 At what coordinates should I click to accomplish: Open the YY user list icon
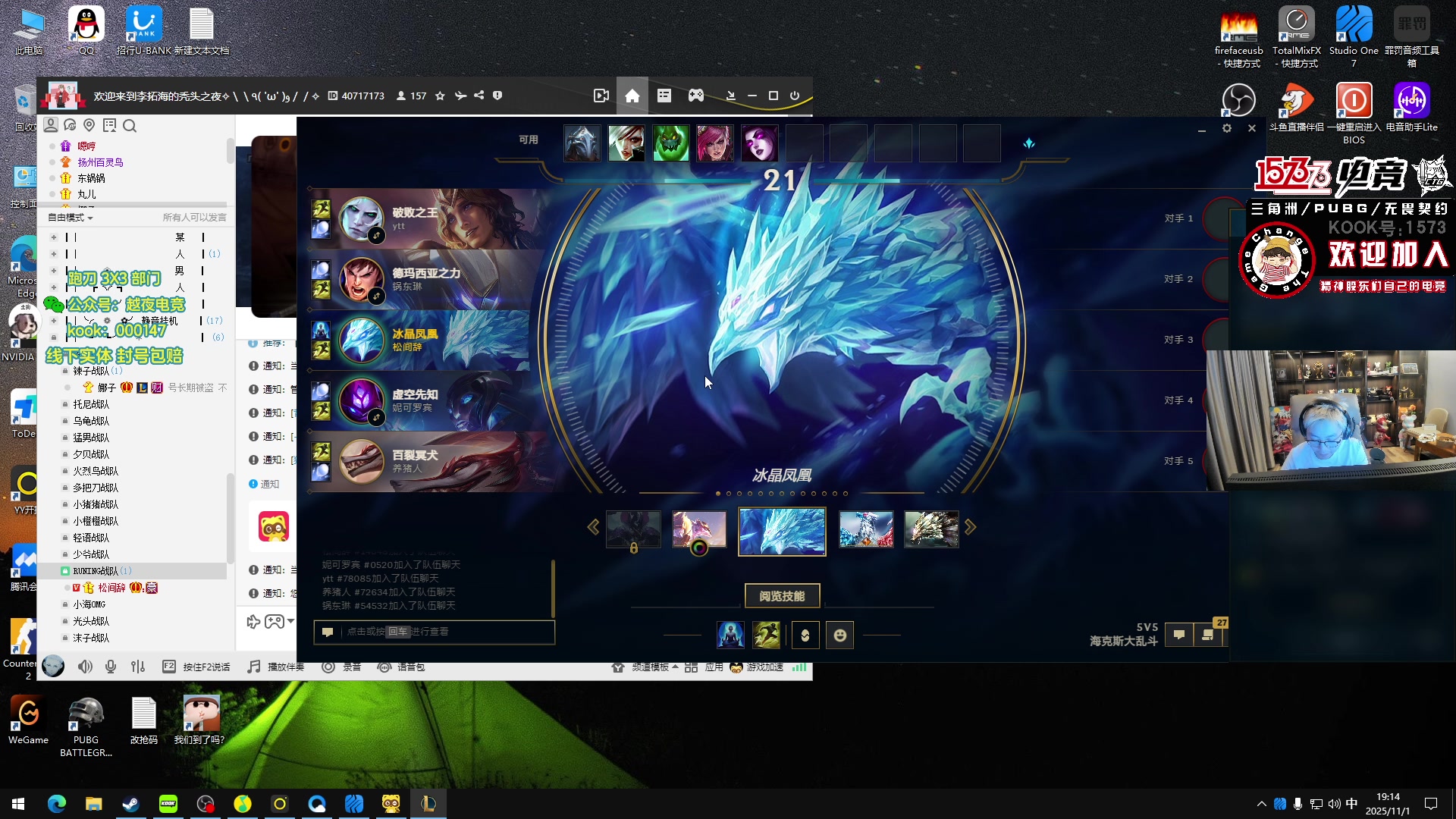(51, 125)
